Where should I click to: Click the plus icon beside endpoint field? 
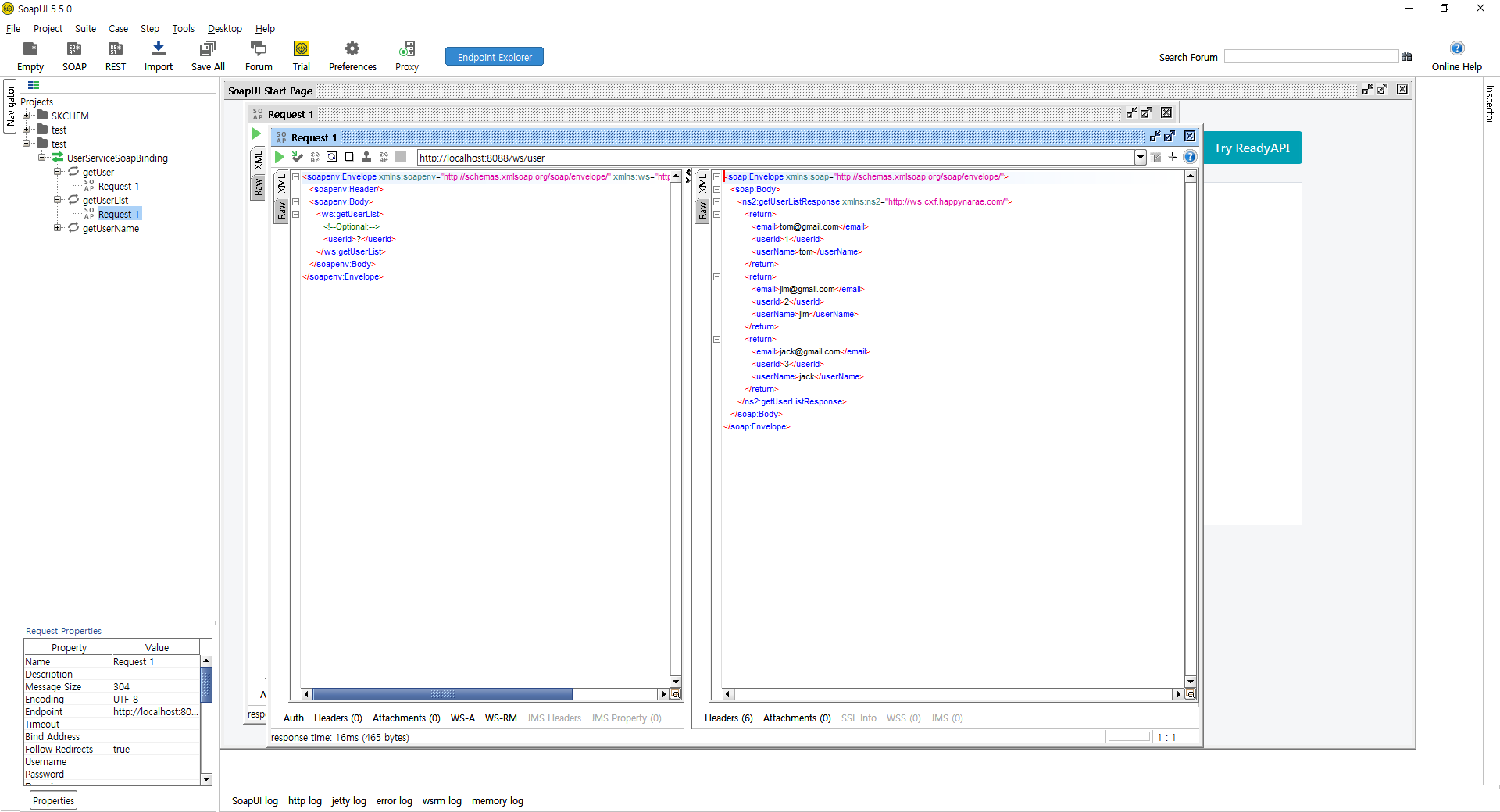pyautogui.click(x=1173, y=157)
